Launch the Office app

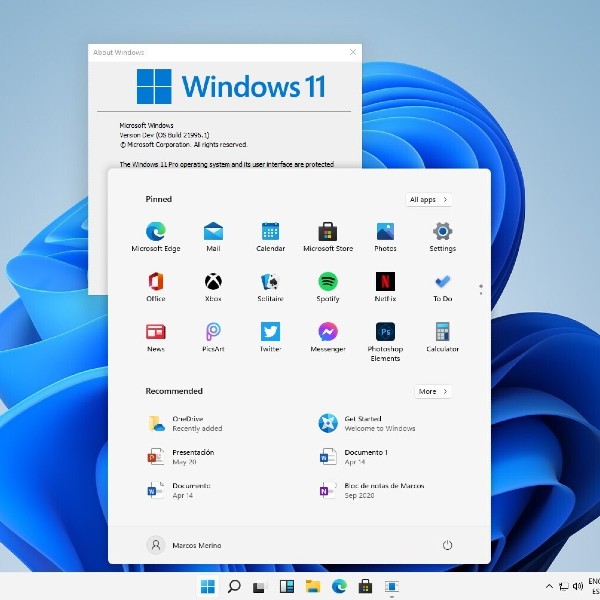click(156, 287)
